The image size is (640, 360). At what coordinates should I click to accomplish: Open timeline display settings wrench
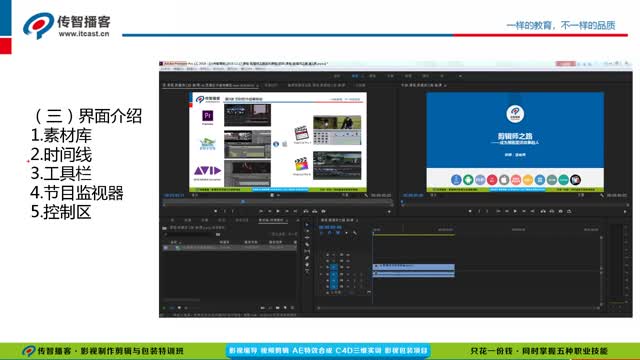355,233
